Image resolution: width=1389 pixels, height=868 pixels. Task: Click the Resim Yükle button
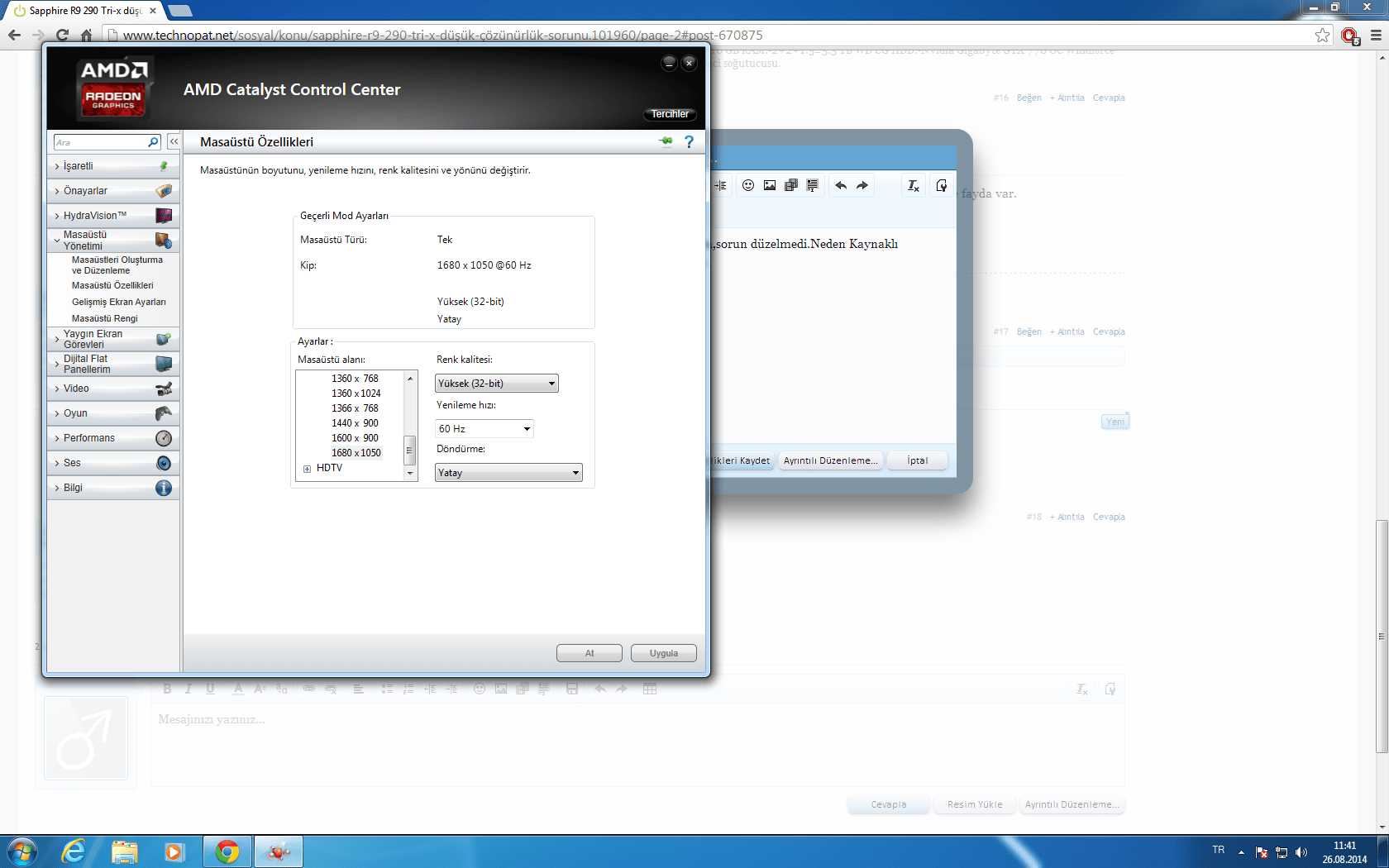click(x=975, y=804)
